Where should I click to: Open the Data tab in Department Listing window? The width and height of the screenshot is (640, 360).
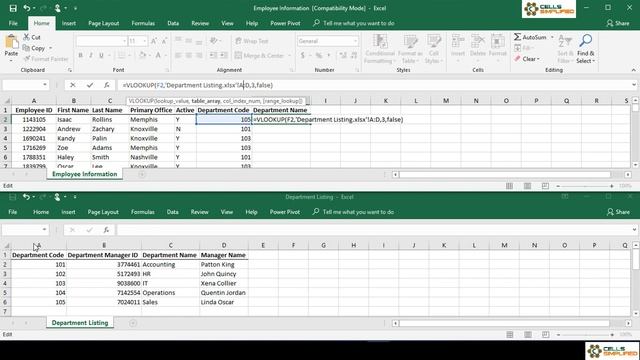click(x=172, y=212)
